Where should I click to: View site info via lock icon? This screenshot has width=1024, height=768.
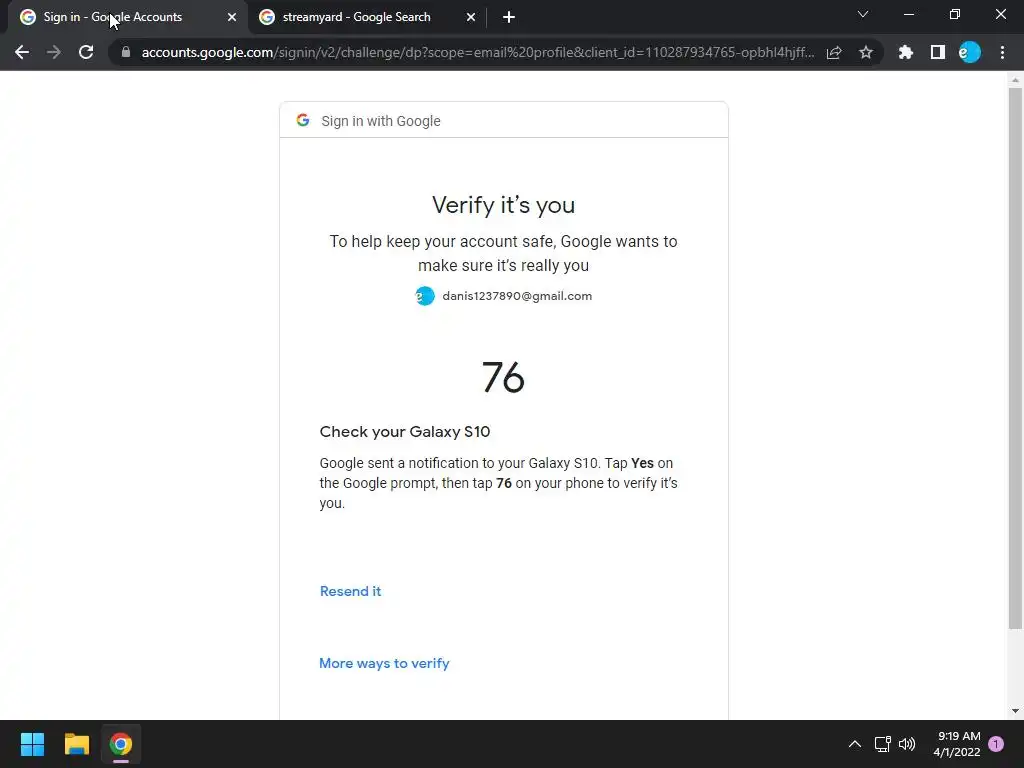click(126, 52)
